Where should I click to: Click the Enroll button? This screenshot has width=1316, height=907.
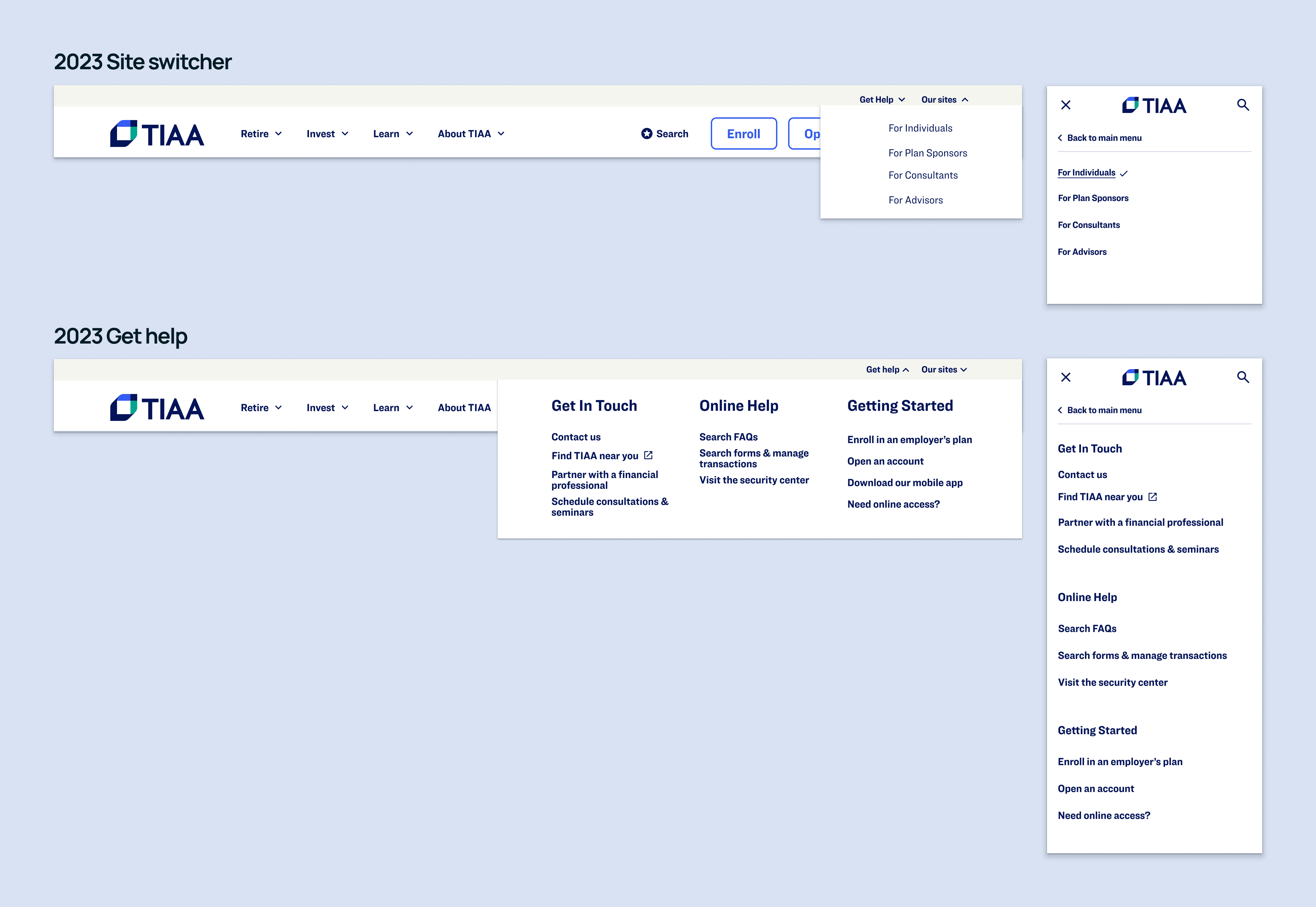pos(743,133)
